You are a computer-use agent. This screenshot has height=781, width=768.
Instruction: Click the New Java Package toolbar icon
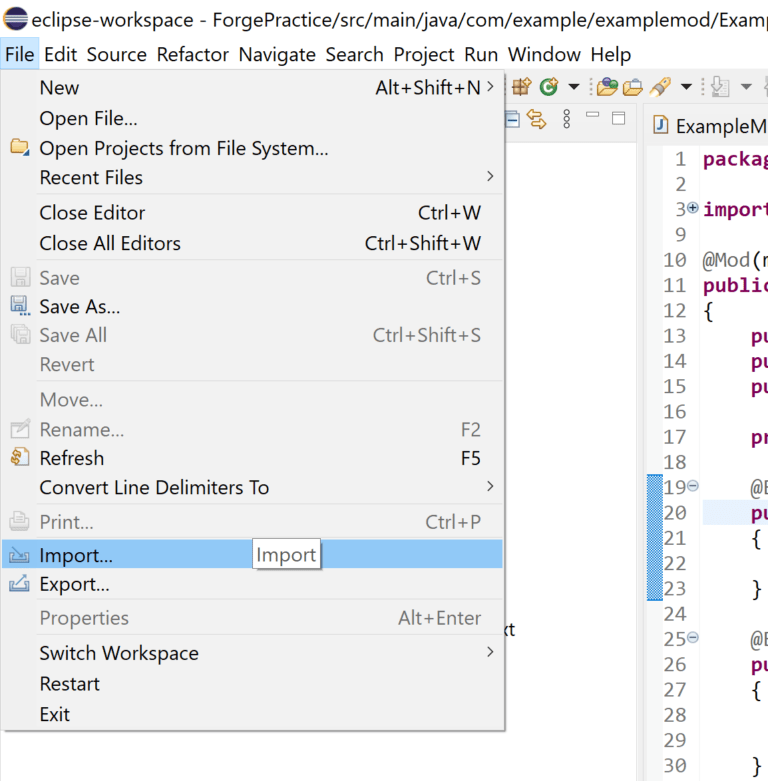tap(521, 87)
